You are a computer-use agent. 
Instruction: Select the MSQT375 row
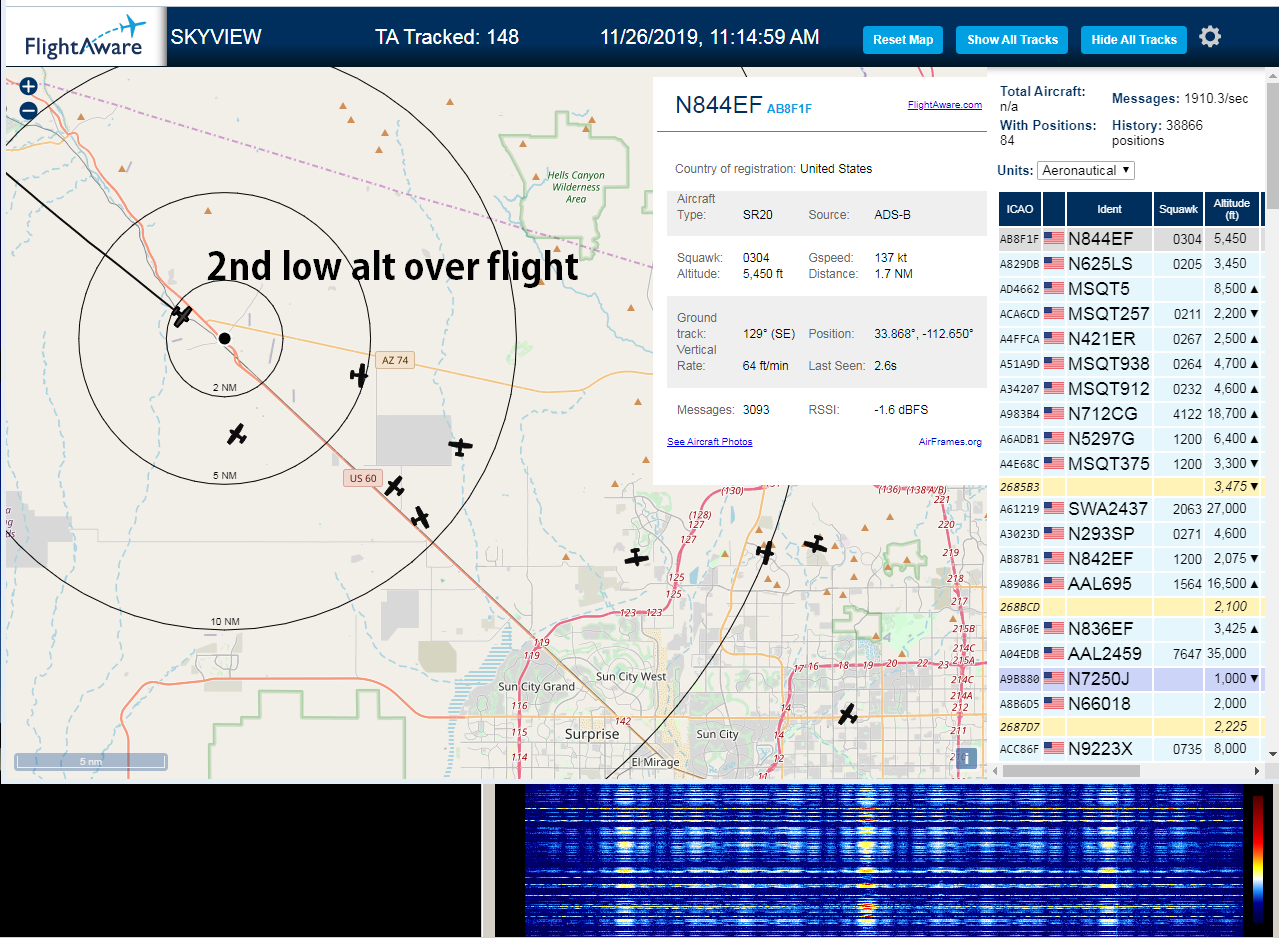[x=1130, y=464]
